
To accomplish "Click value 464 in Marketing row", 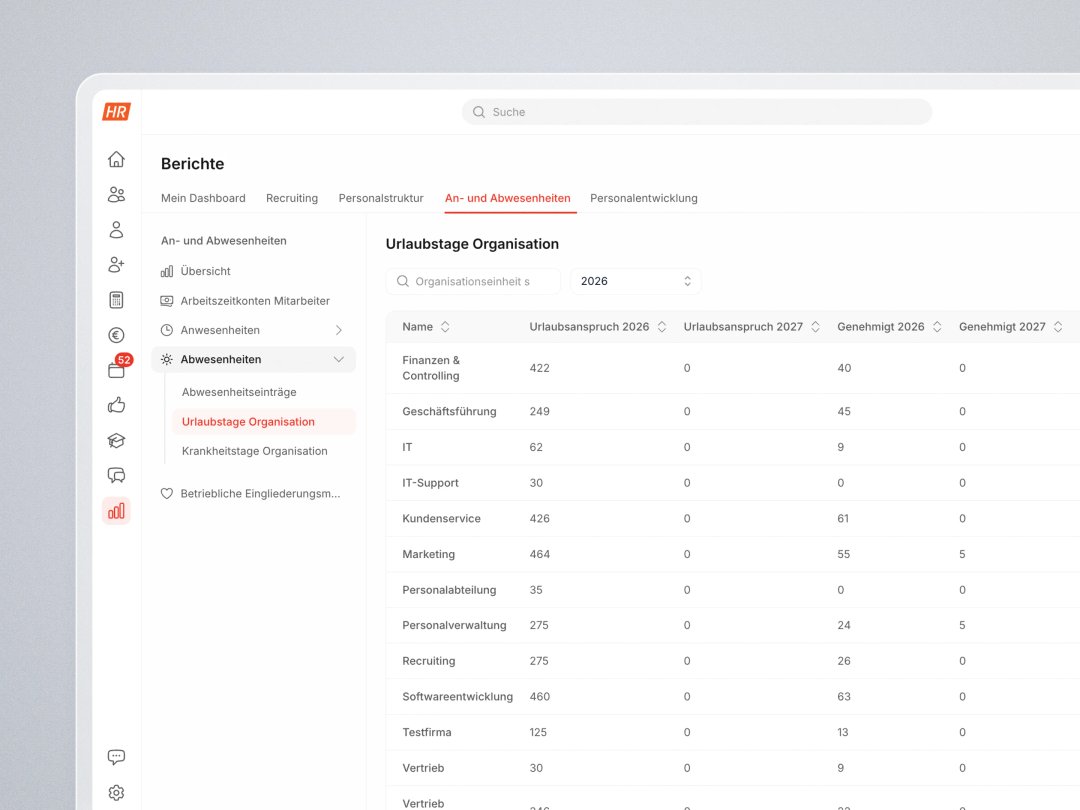I will coord(539,554).
